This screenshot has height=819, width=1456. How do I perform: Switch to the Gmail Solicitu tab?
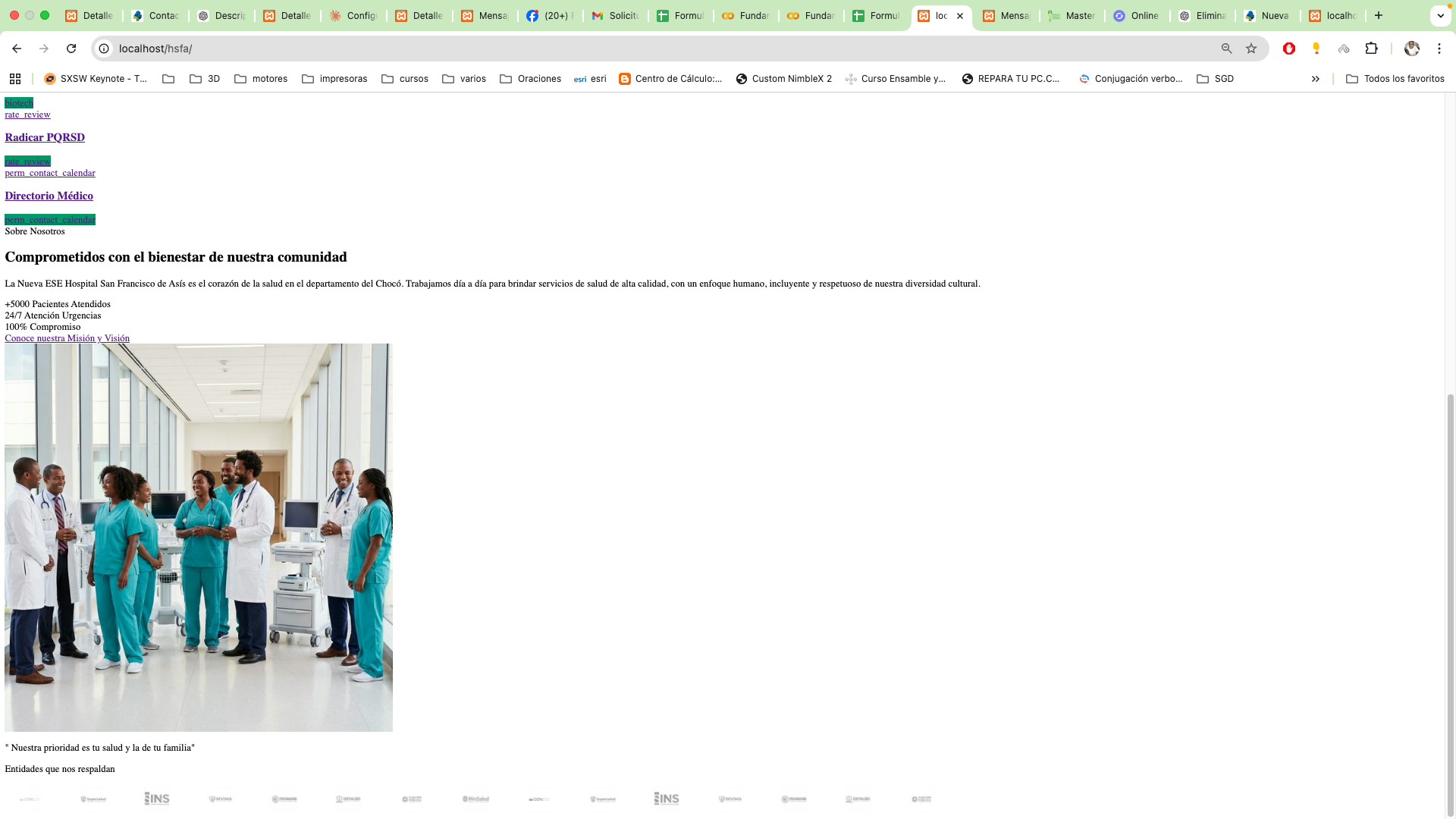tap(616, 15)
